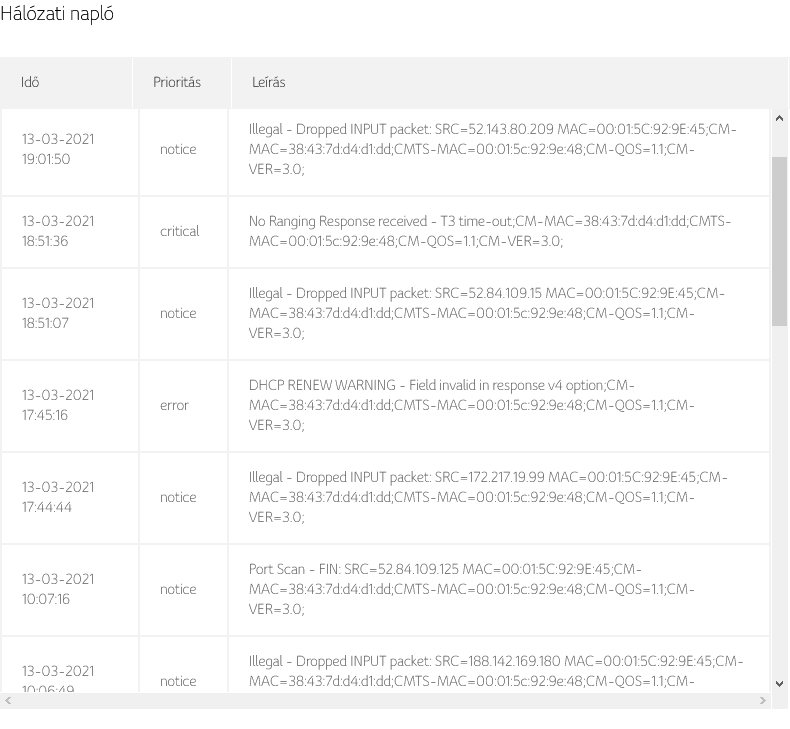
Task: Click the No Ranging Response T3 time-out description
Action: pyautogui.click(x=490, y=231)
